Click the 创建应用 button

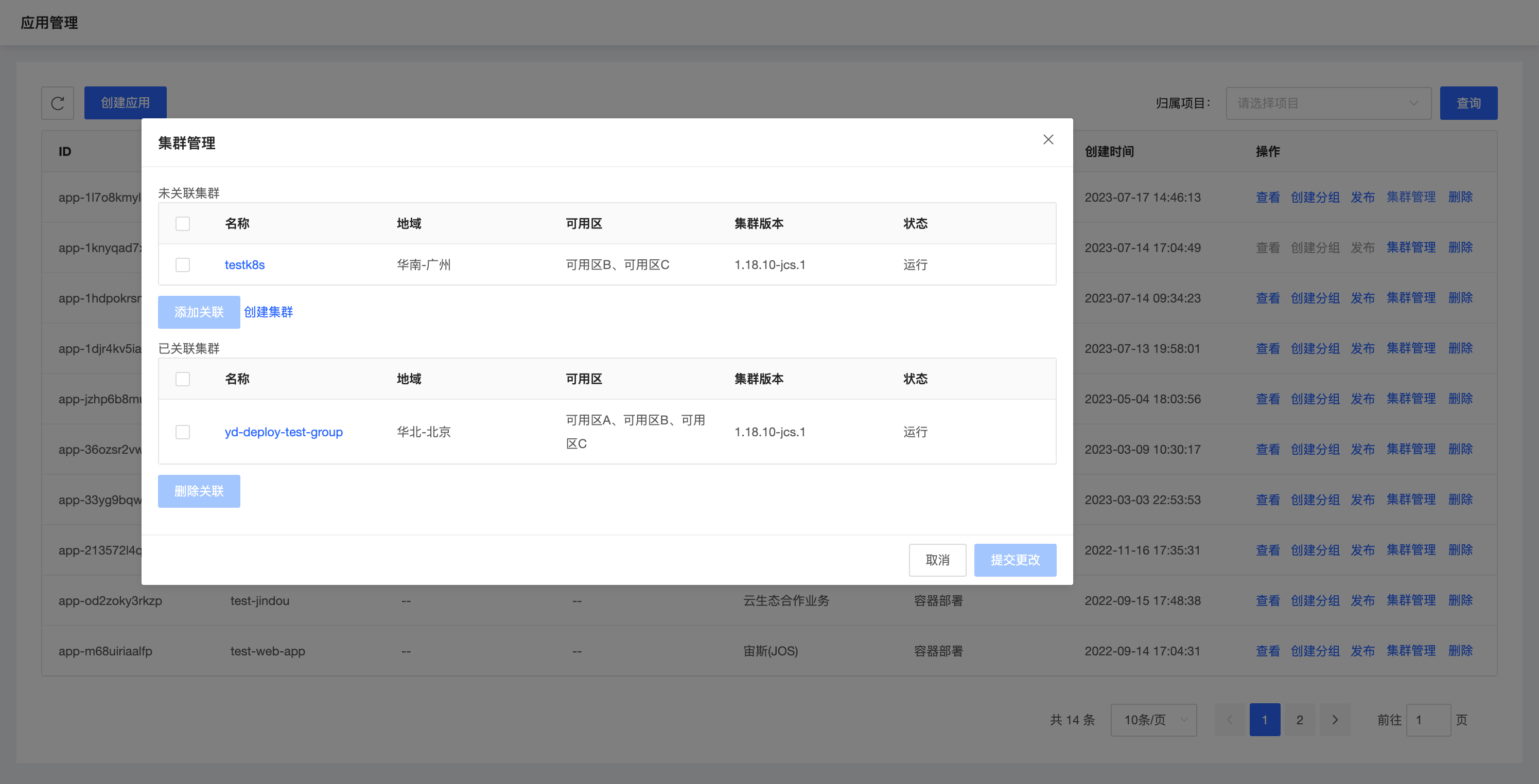tap(125, 102)
